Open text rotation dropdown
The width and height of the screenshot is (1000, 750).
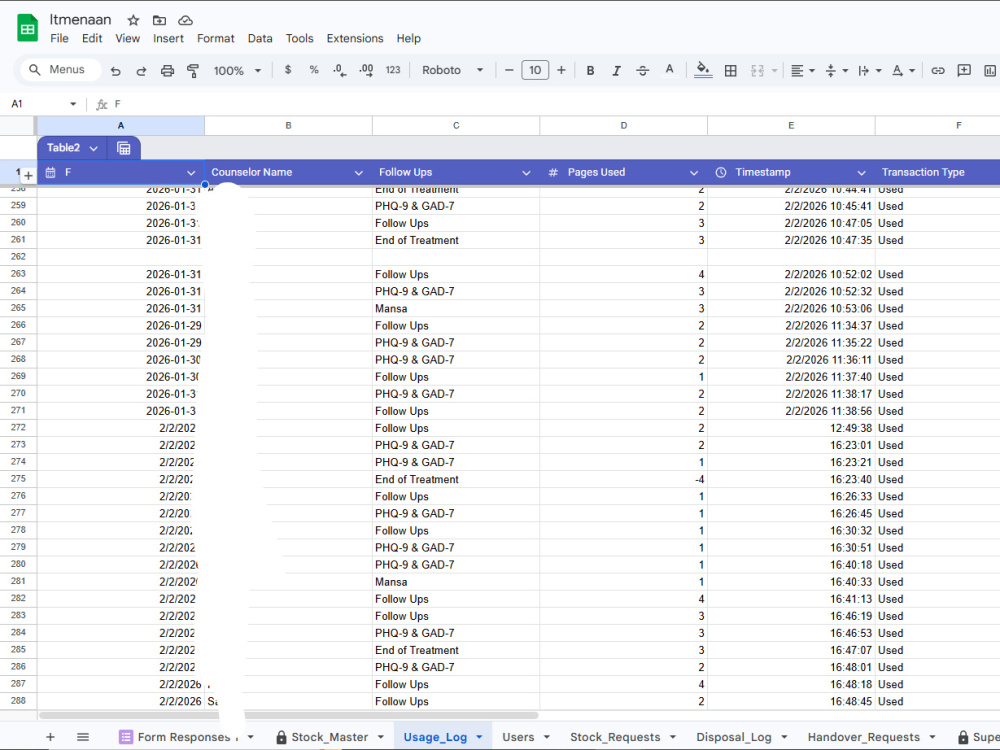tap(903, 71)
